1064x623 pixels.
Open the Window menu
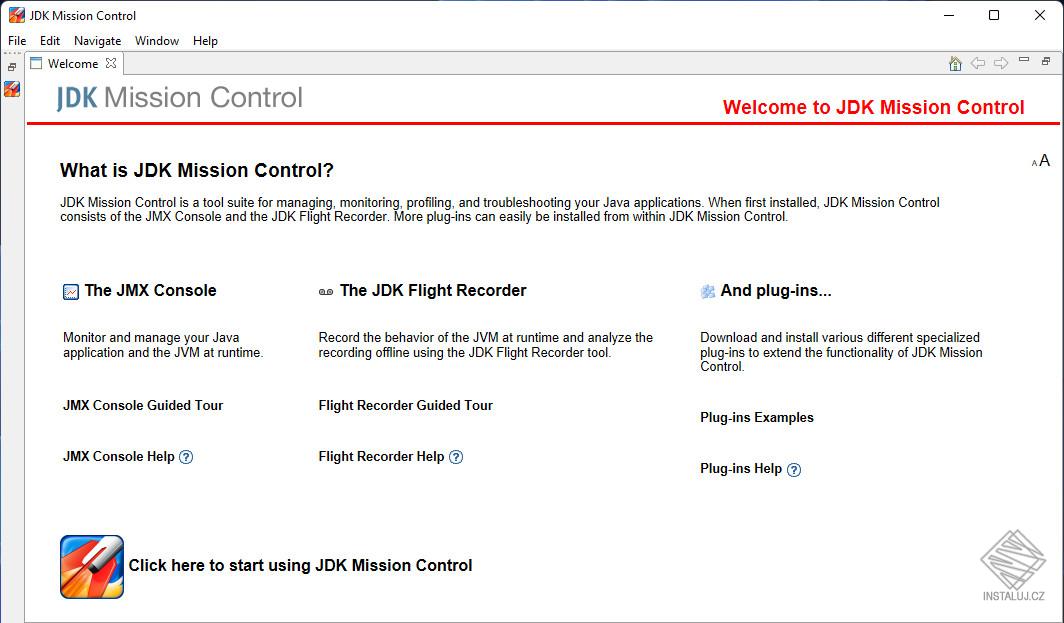pos(157,41)
